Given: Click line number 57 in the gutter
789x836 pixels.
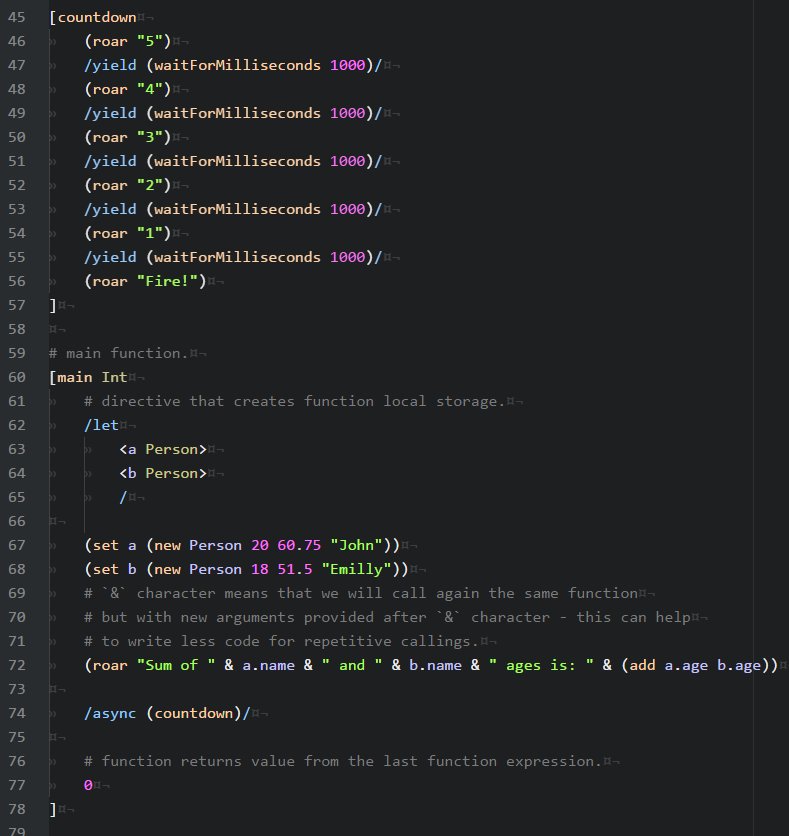Looking at the screenshot, I should [x=17, y=305].
